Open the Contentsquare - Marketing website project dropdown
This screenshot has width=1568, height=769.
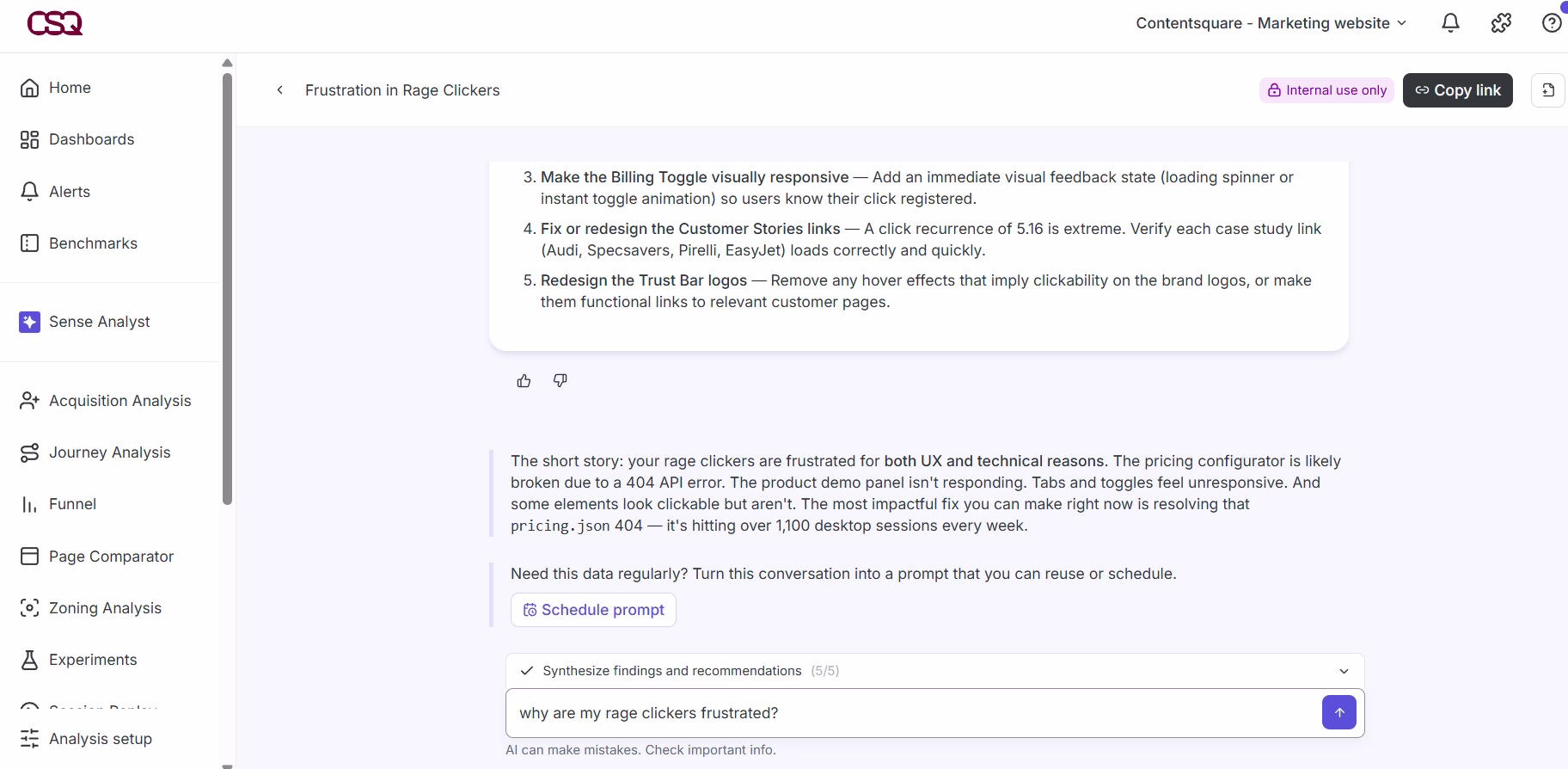(x=1271, y=23)
